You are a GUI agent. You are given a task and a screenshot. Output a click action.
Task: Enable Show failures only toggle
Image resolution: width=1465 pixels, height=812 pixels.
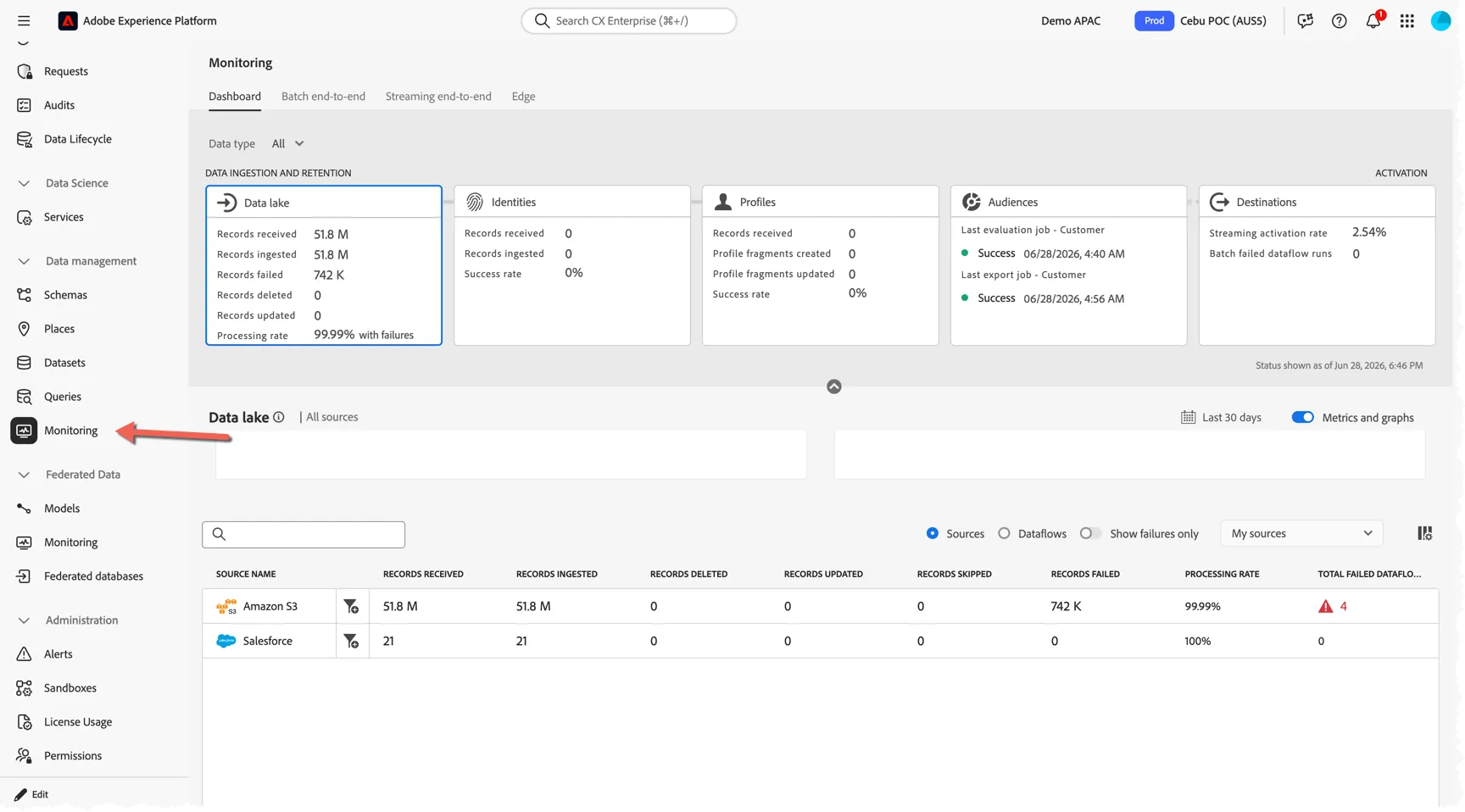1089,533
